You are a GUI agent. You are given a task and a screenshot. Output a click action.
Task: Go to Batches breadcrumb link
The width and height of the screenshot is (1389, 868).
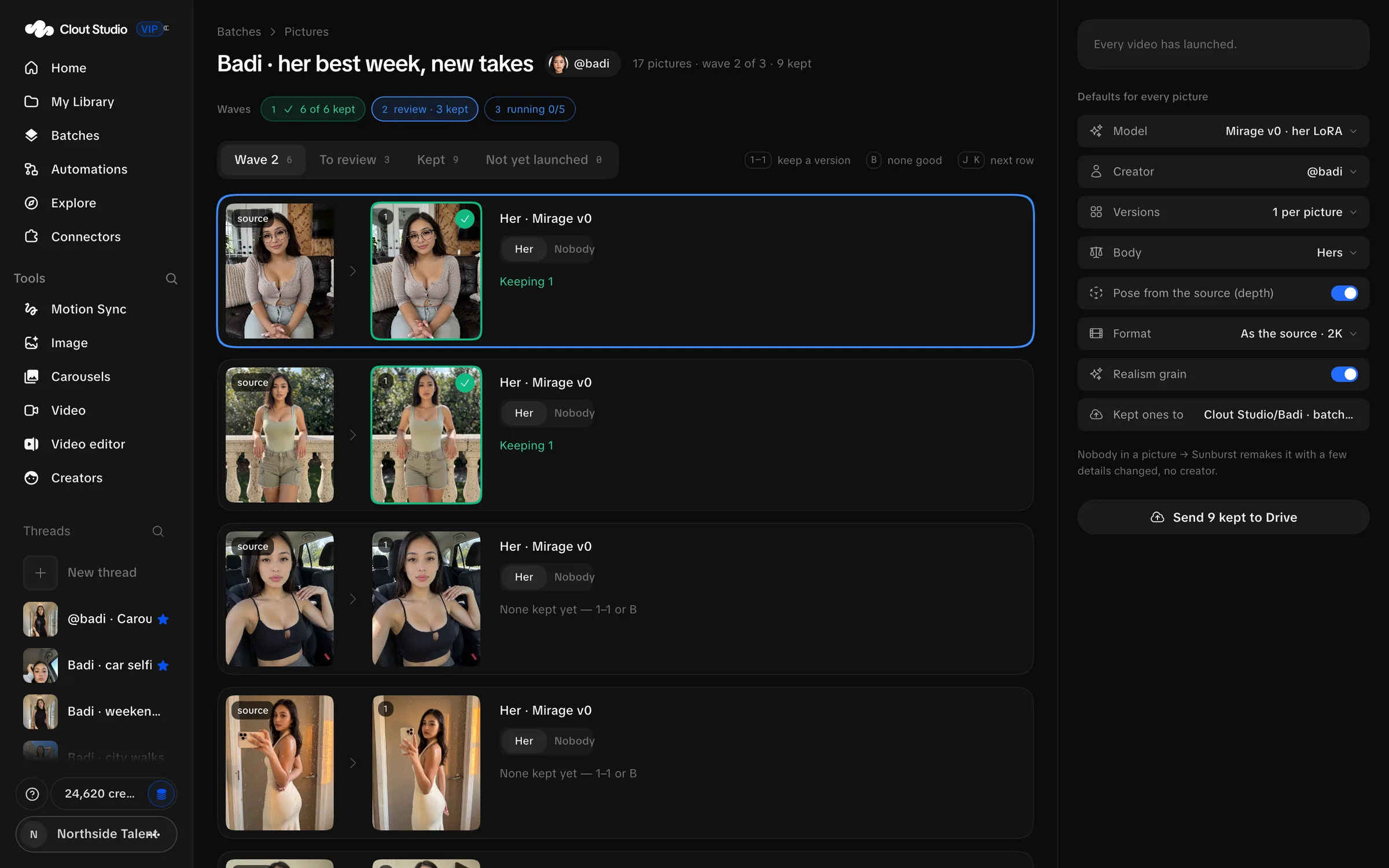[x=239, y=32]
